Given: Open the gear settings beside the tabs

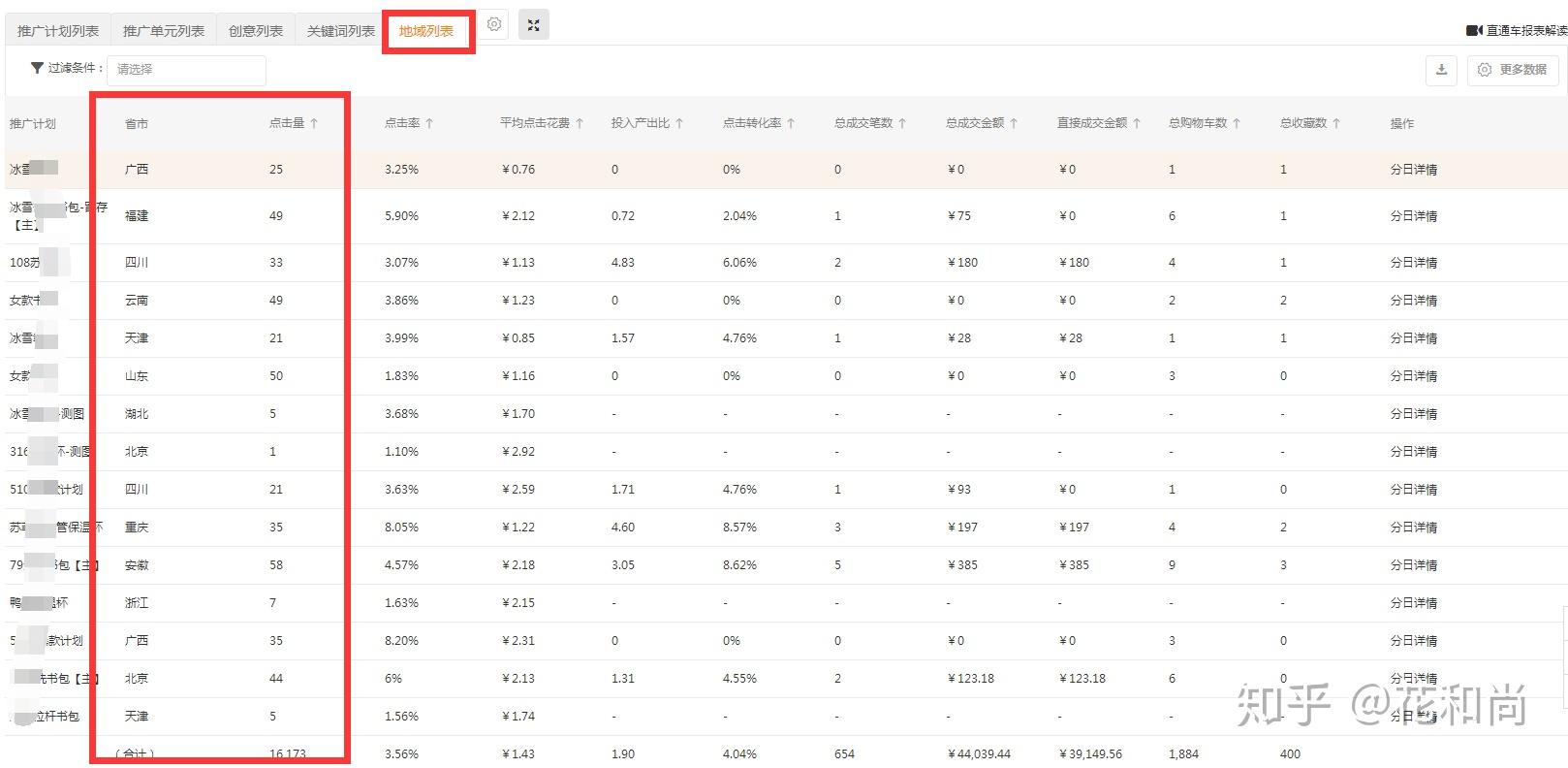Looking at the screenshot, I should pyautogui.click(x=494, y=25).
